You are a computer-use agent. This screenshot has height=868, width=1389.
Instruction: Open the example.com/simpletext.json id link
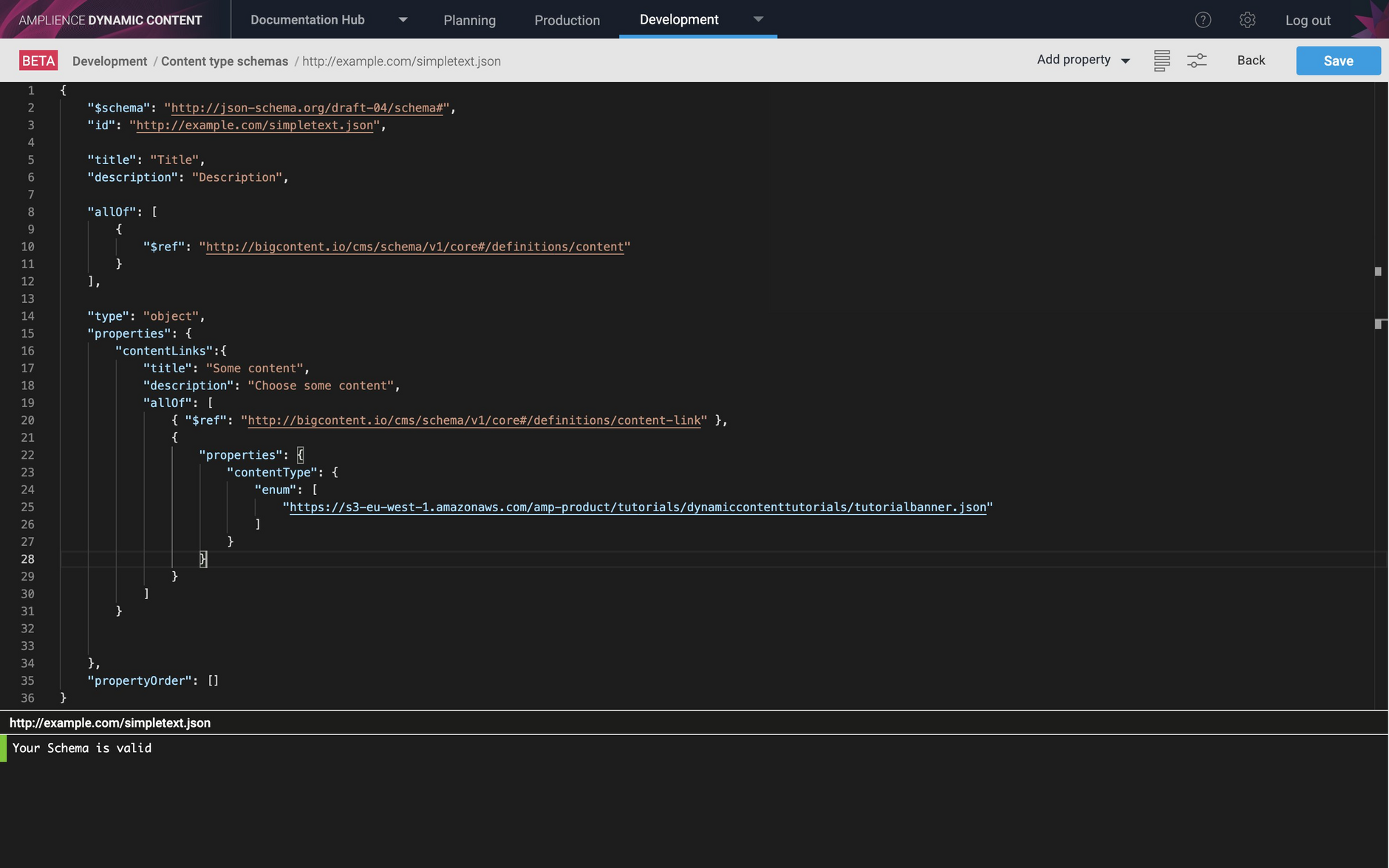(x=255, y=125)
